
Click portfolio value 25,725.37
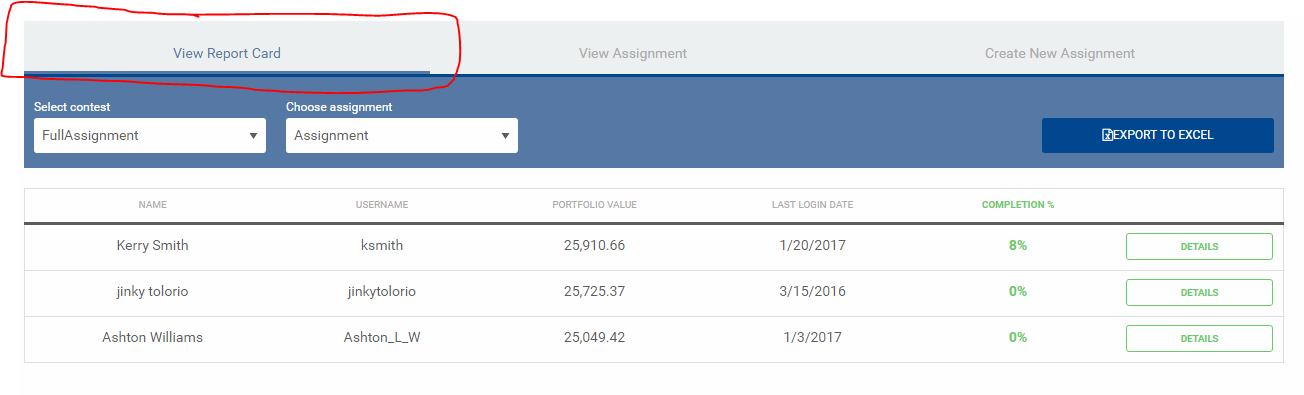(594, 292)
